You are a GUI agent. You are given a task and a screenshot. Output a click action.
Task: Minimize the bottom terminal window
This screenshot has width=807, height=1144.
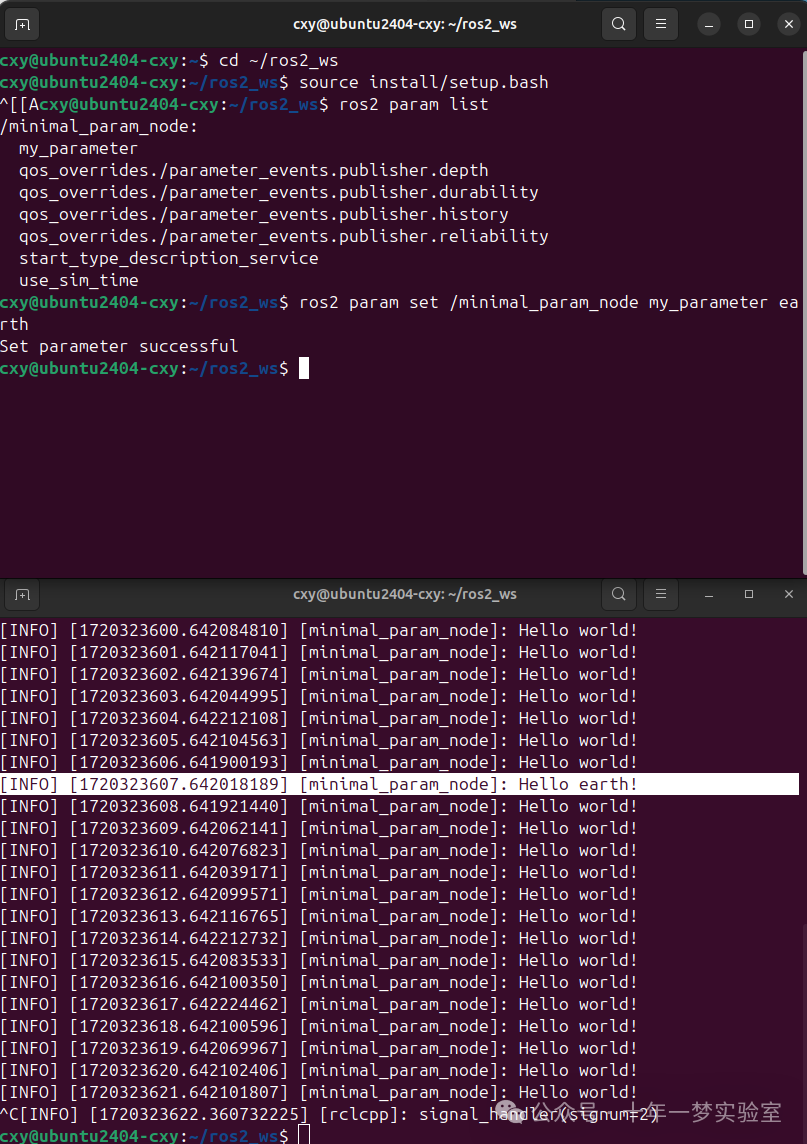click(708, 595)
